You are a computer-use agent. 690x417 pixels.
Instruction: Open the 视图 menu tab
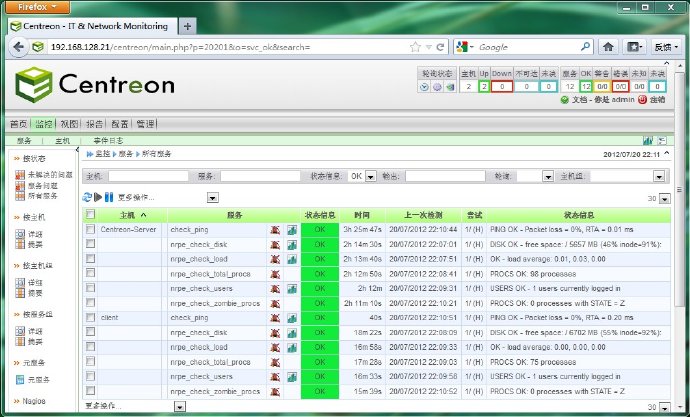point(69,124)
